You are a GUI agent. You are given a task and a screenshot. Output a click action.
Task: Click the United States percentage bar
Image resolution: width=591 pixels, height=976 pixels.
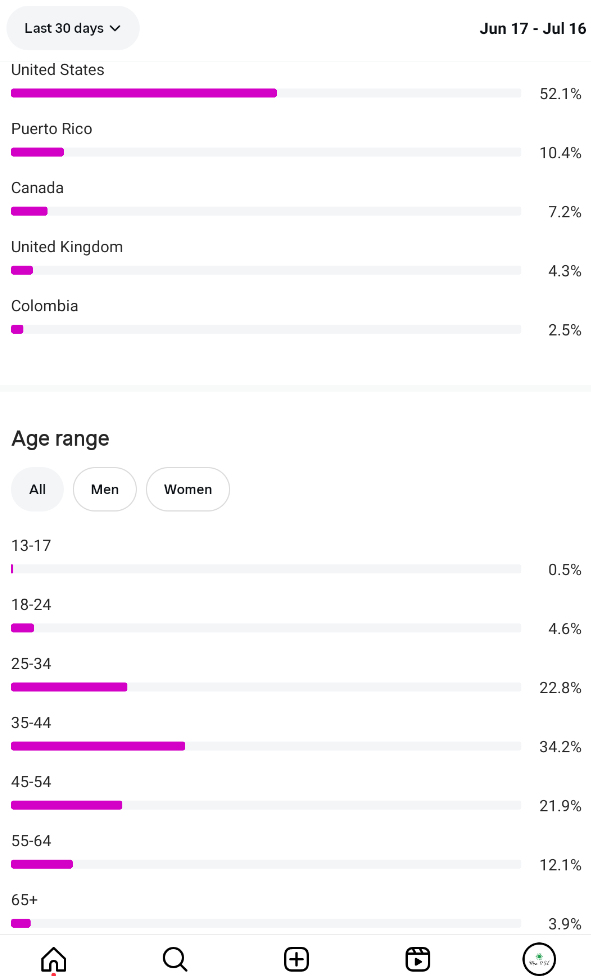(x=266, y=93)
